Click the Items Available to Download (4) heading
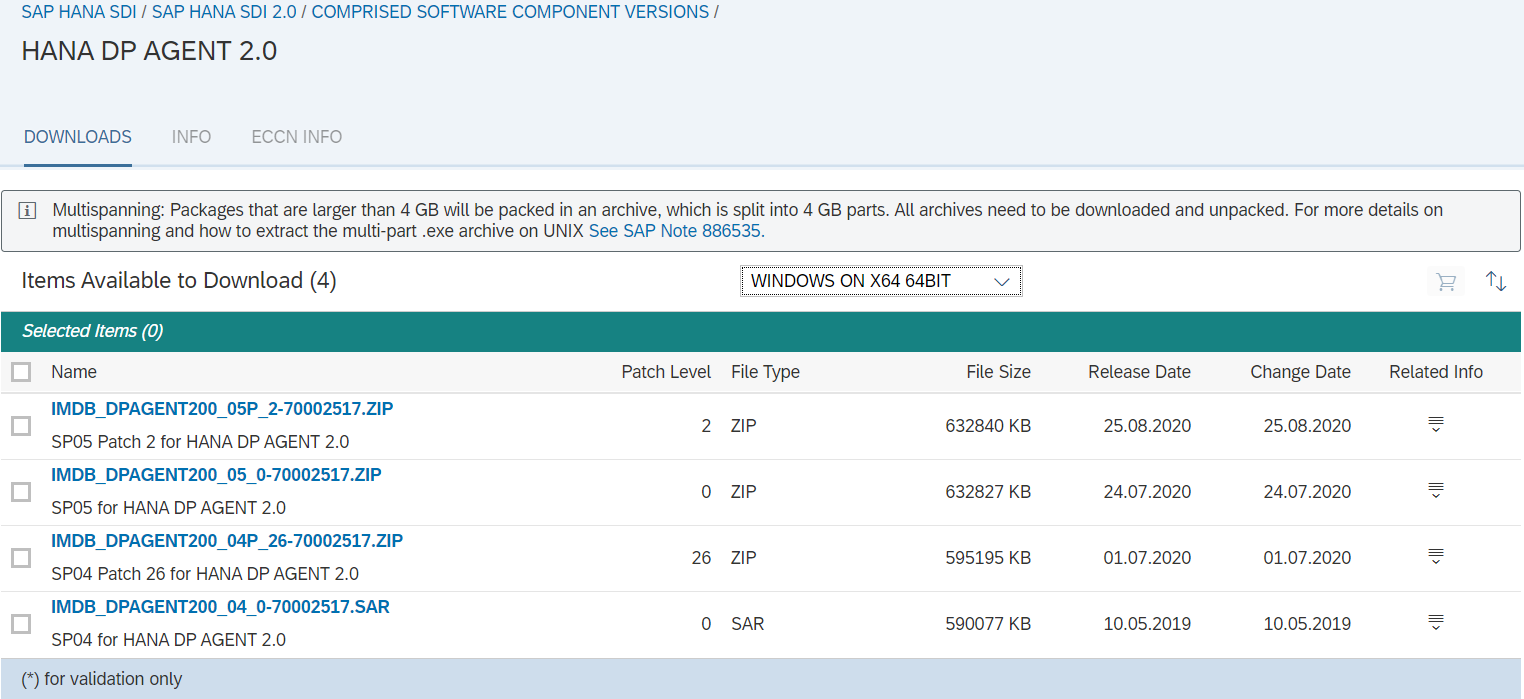The height and width of the screenshot is (699, 1524). [x=179, y=281]
